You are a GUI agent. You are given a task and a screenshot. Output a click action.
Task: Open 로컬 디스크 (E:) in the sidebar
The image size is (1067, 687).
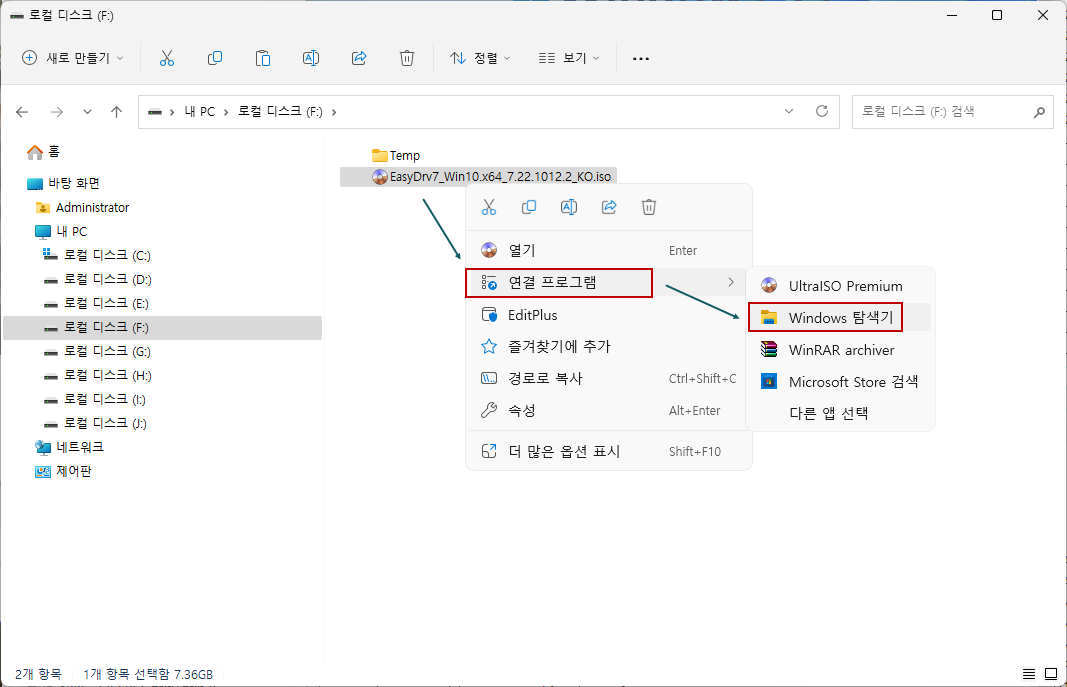point(96,303)
